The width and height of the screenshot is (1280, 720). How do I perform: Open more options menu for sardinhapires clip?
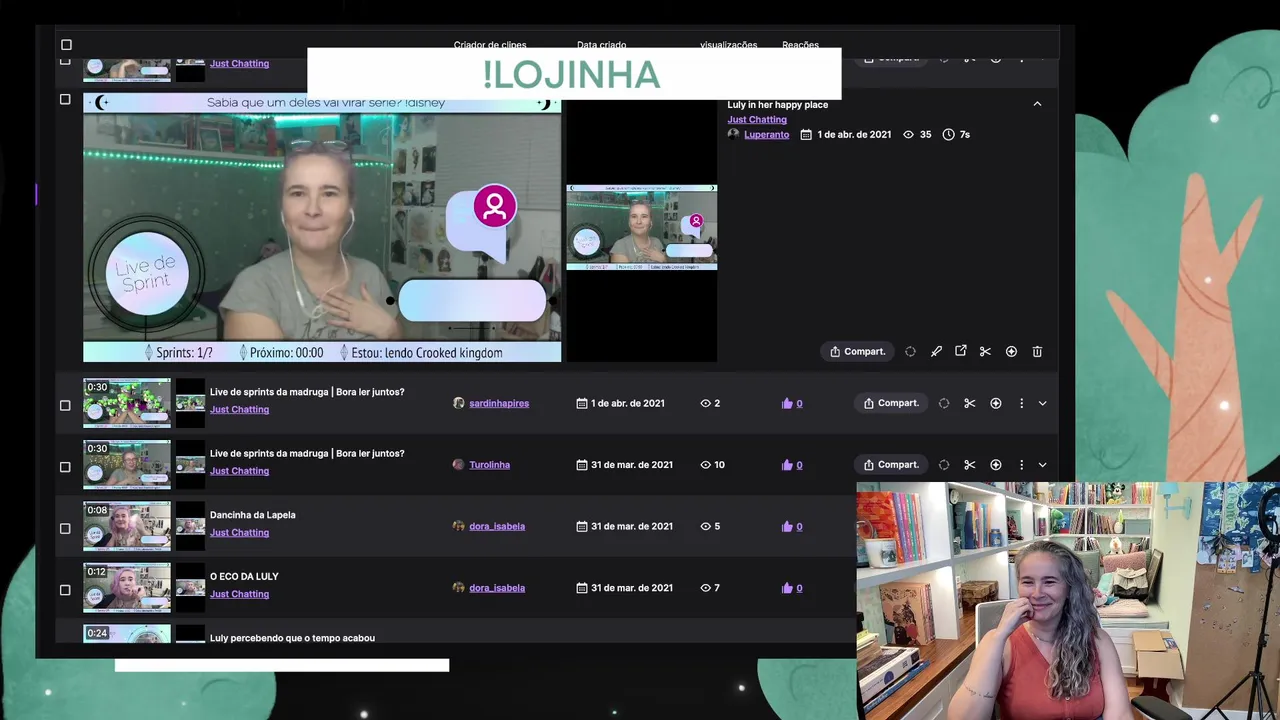(x=1021, y=403)
